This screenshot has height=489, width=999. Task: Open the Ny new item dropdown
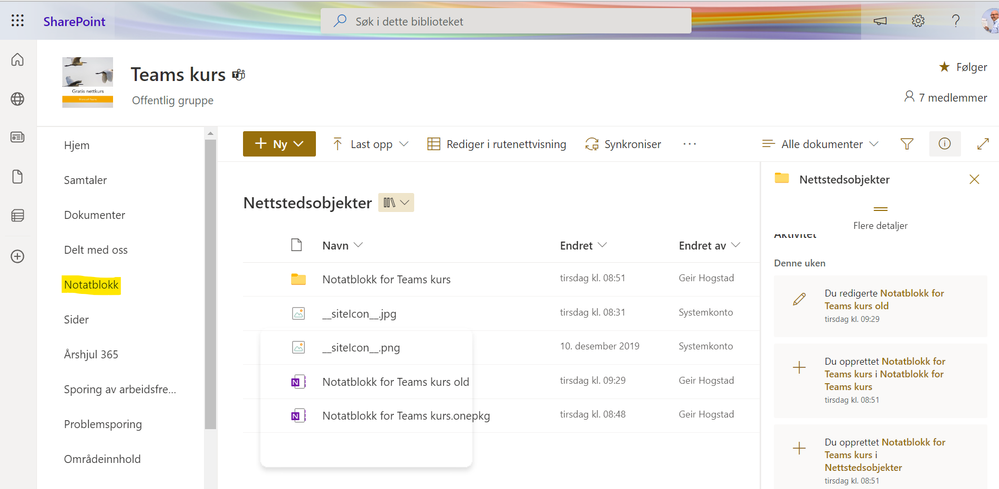click(x=279, y=144)
